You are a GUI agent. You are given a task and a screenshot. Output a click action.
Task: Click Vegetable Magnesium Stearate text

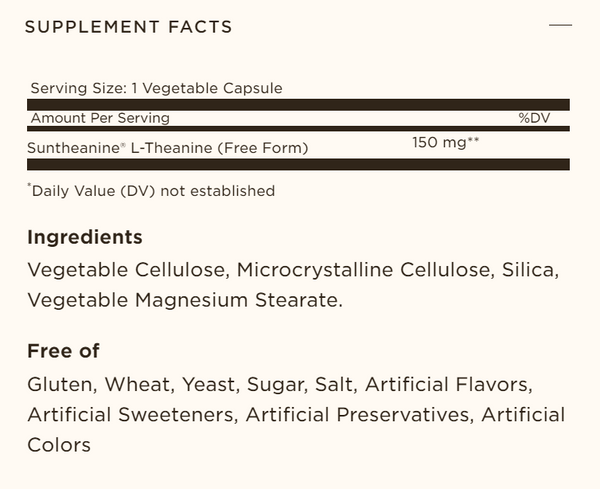183,300
